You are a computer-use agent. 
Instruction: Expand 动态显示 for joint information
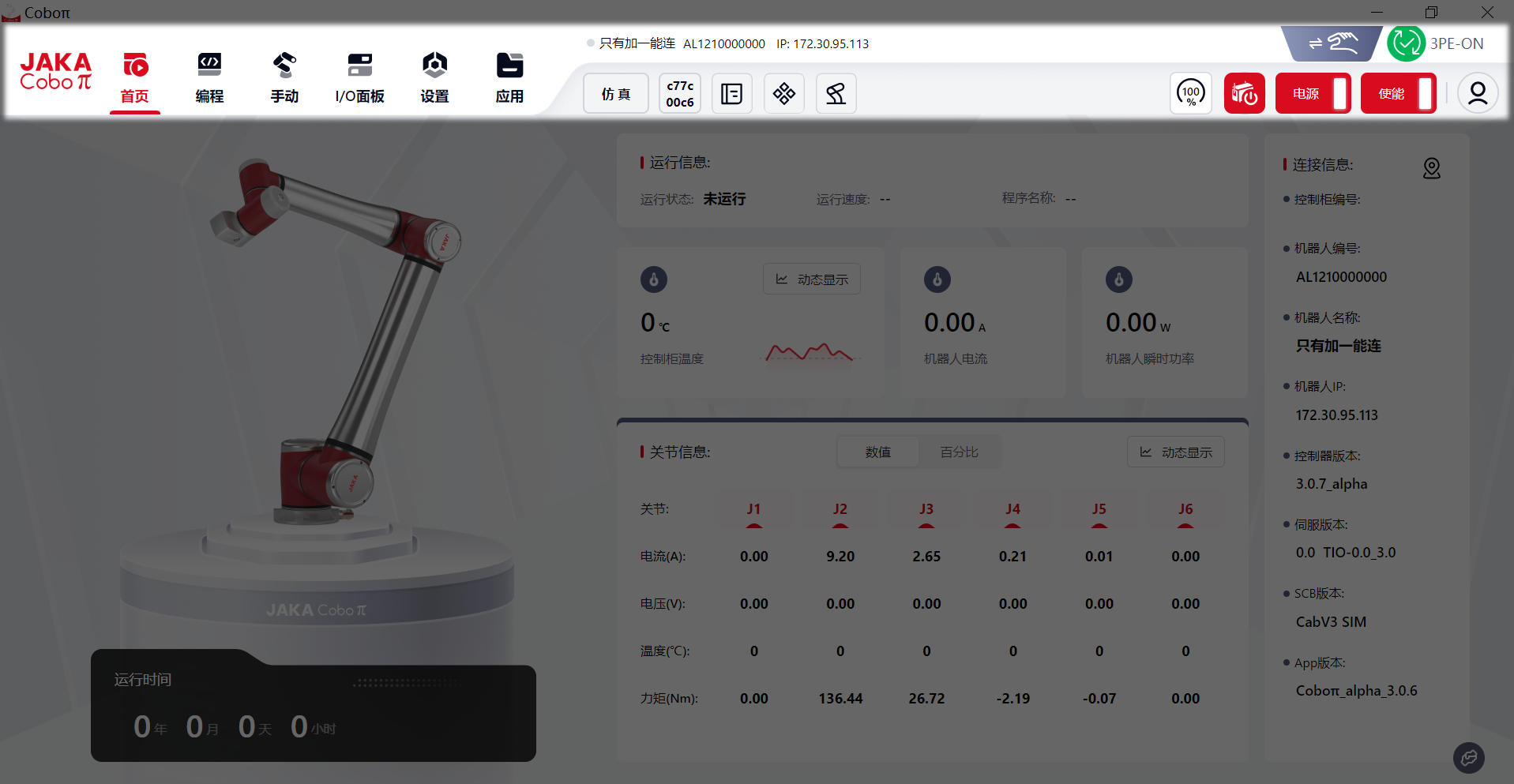point(1175,452)
